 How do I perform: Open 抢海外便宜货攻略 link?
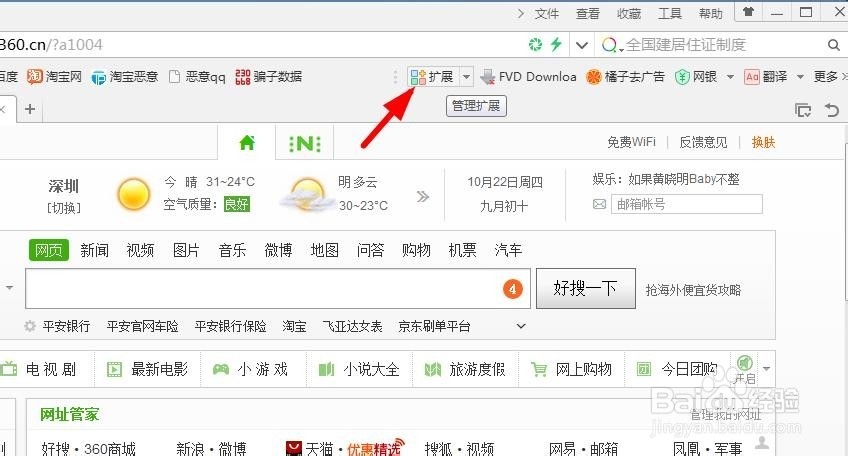693,290
